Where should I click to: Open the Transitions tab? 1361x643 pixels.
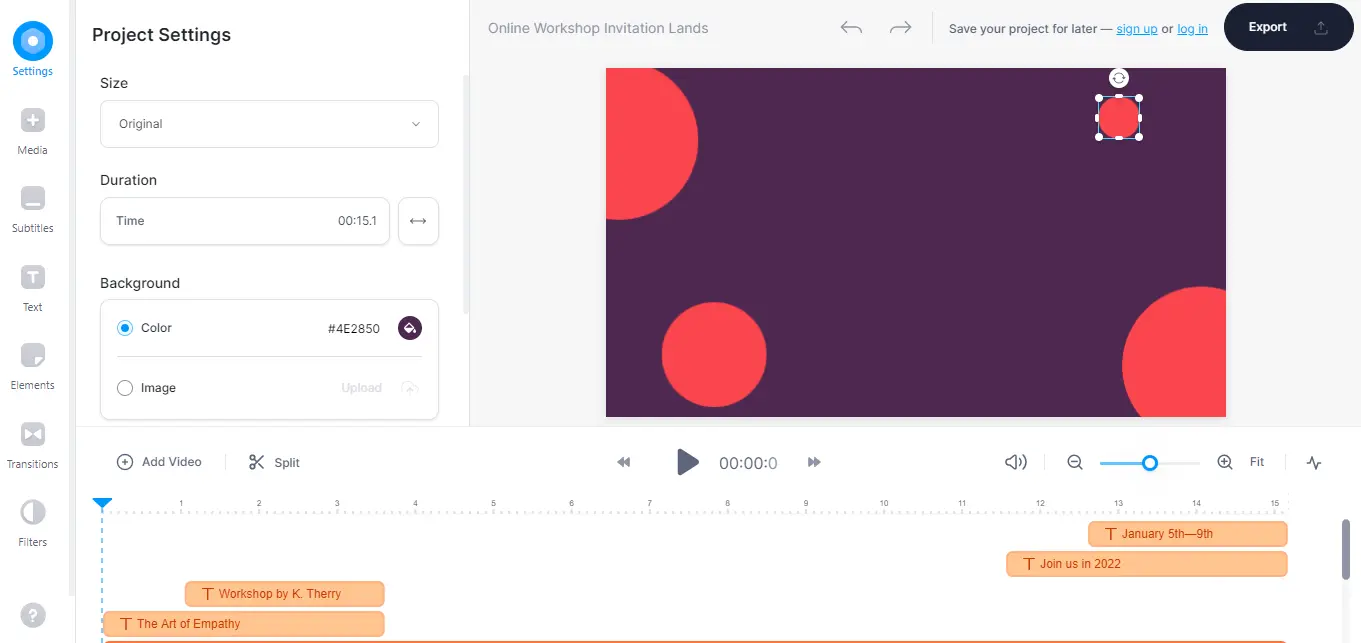[33, 445]
